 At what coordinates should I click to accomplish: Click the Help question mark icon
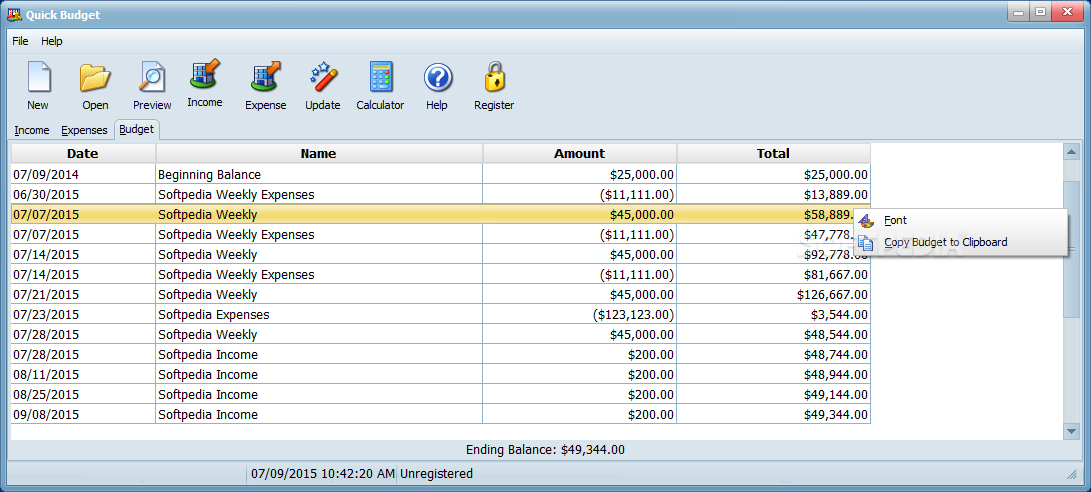[438, 77]
